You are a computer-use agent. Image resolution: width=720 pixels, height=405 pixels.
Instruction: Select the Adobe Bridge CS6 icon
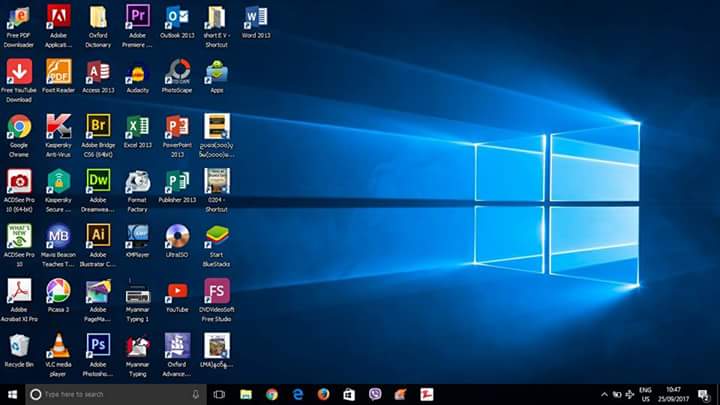(98, 135)
